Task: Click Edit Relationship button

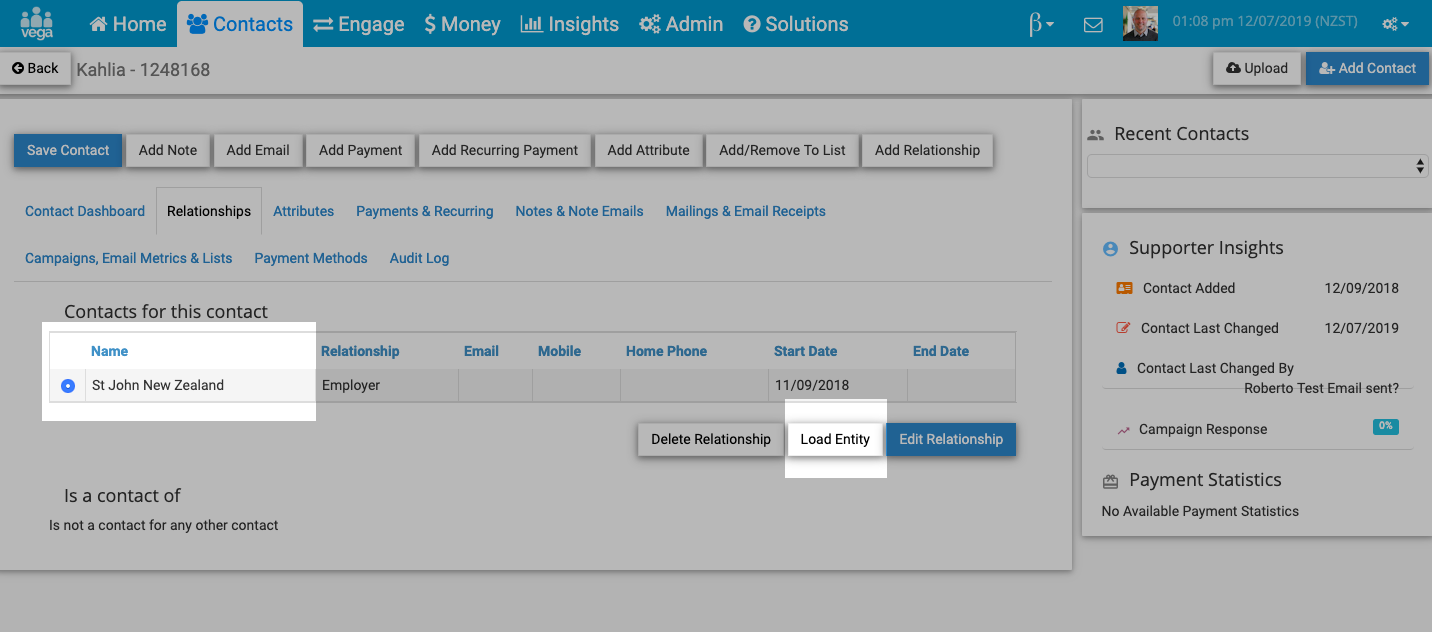Action: 951,439
